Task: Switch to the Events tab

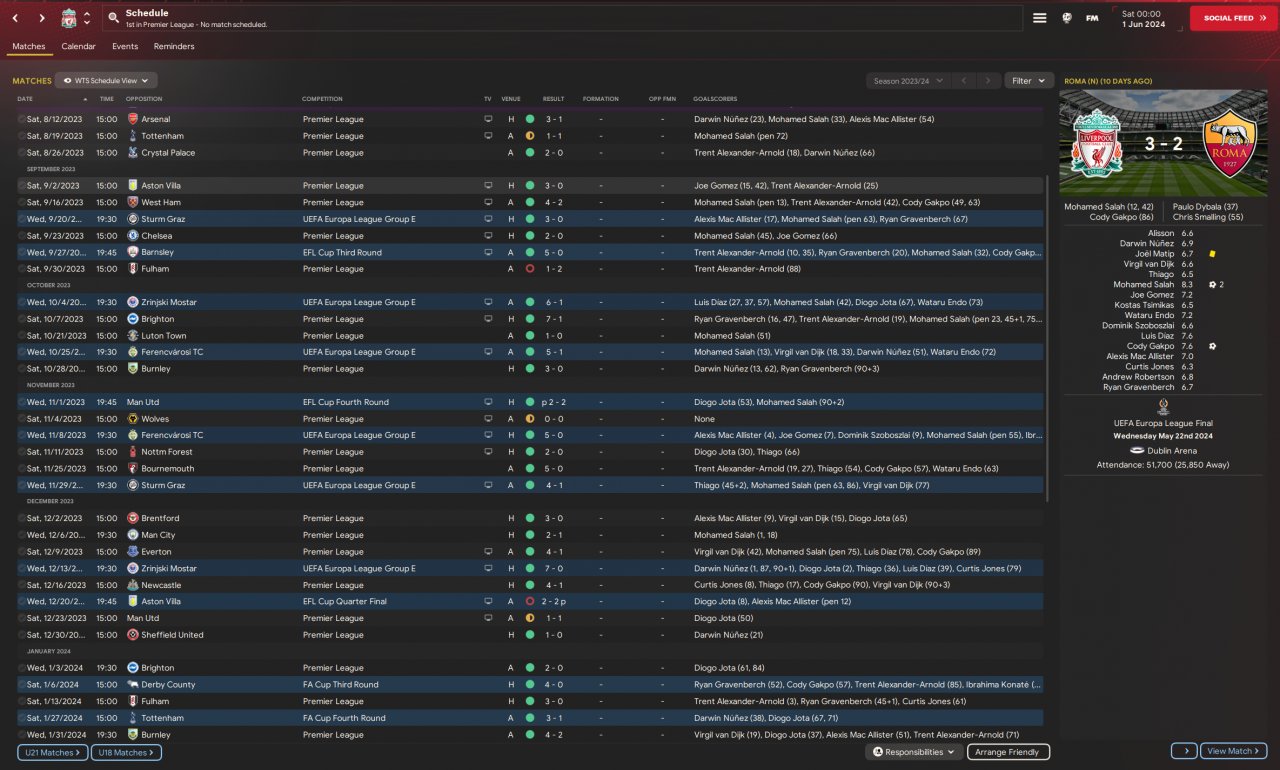Action: 125,47
